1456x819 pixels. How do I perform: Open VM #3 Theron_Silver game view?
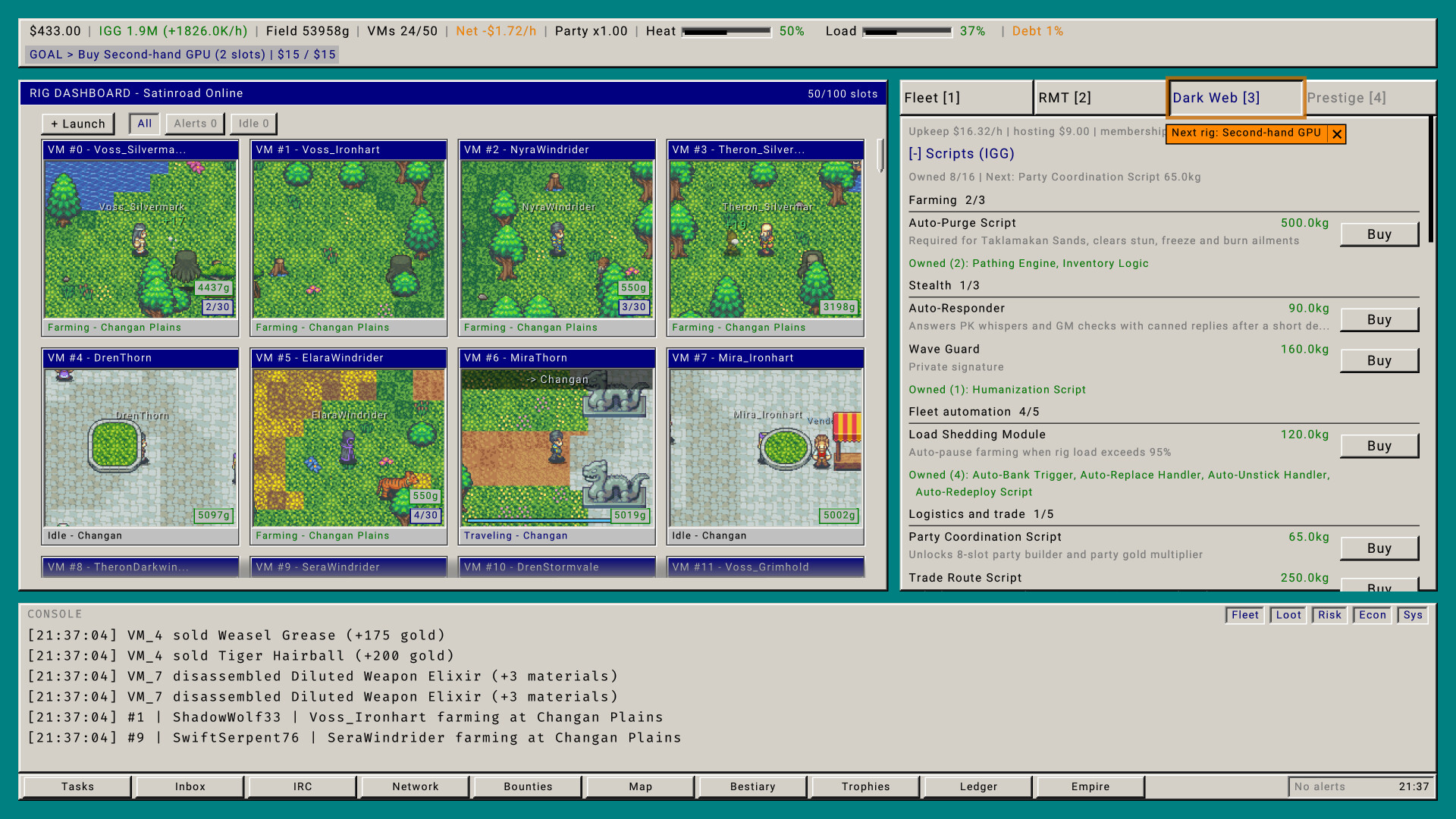[x=765, y=238]
